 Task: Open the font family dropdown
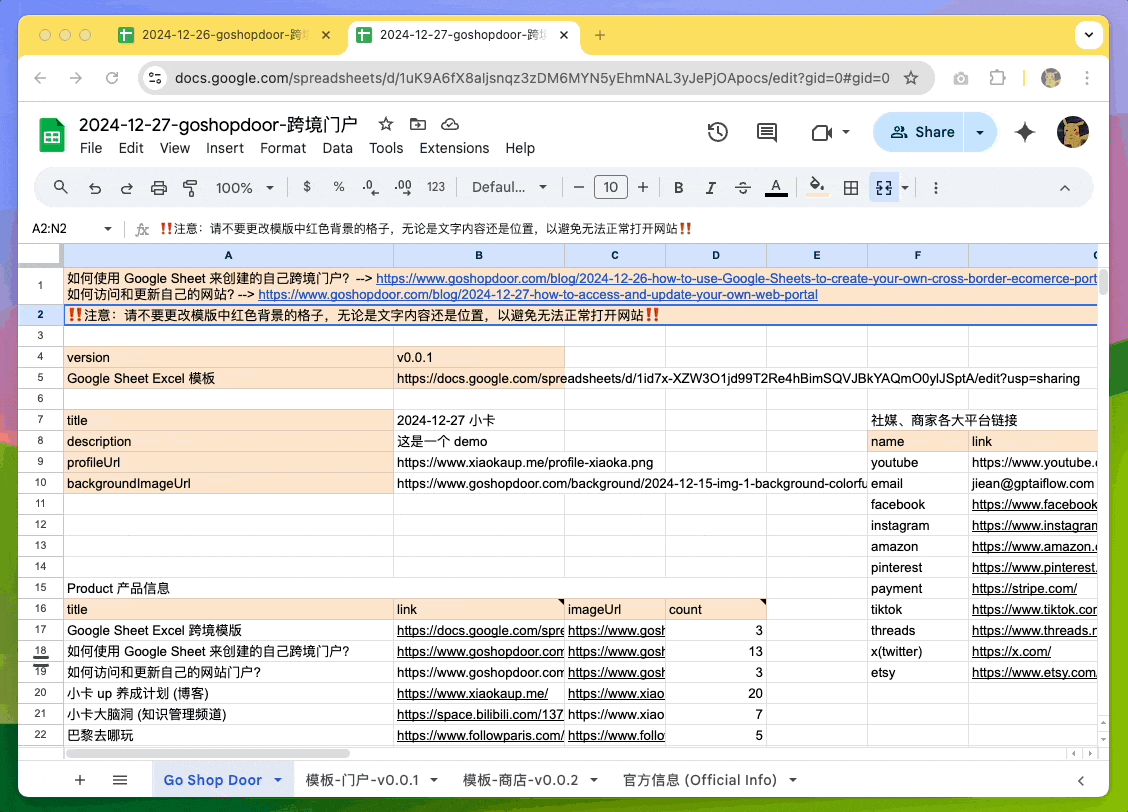point(509,188)
